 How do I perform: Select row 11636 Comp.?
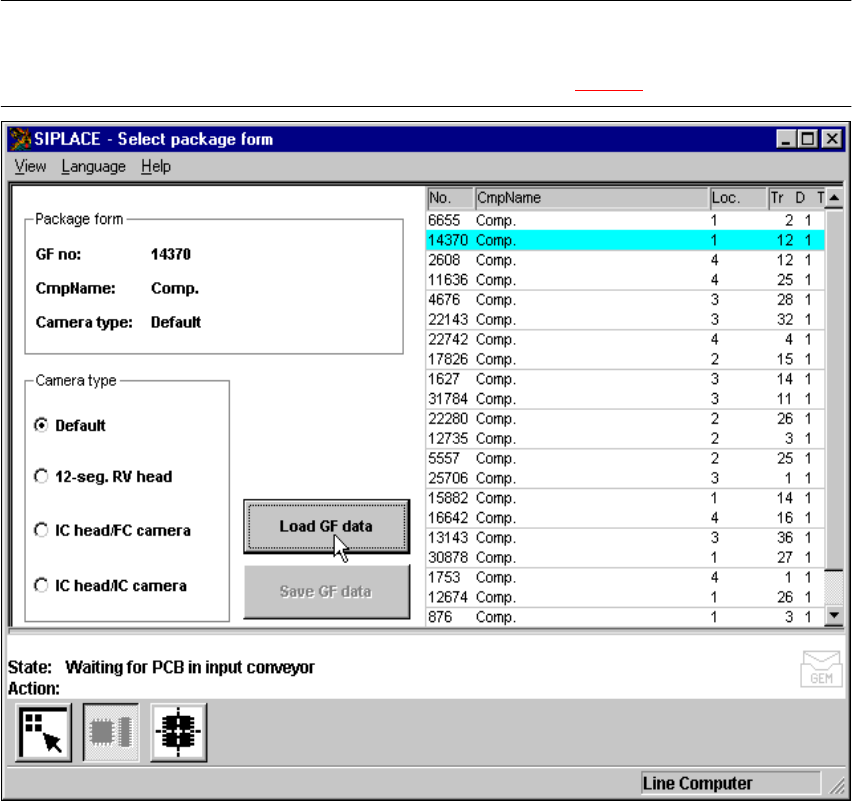pos(625,280)
